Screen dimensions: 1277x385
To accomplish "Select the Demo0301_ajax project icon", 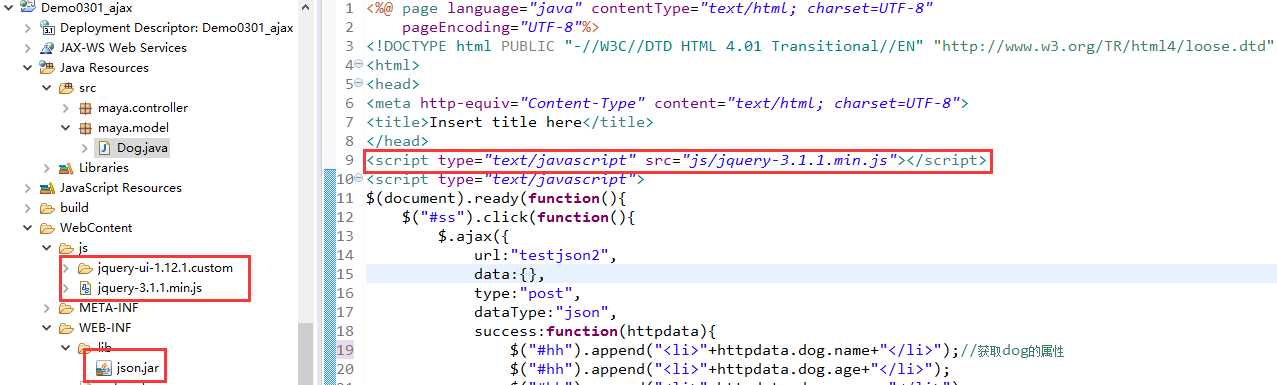I will click(28, 7).
